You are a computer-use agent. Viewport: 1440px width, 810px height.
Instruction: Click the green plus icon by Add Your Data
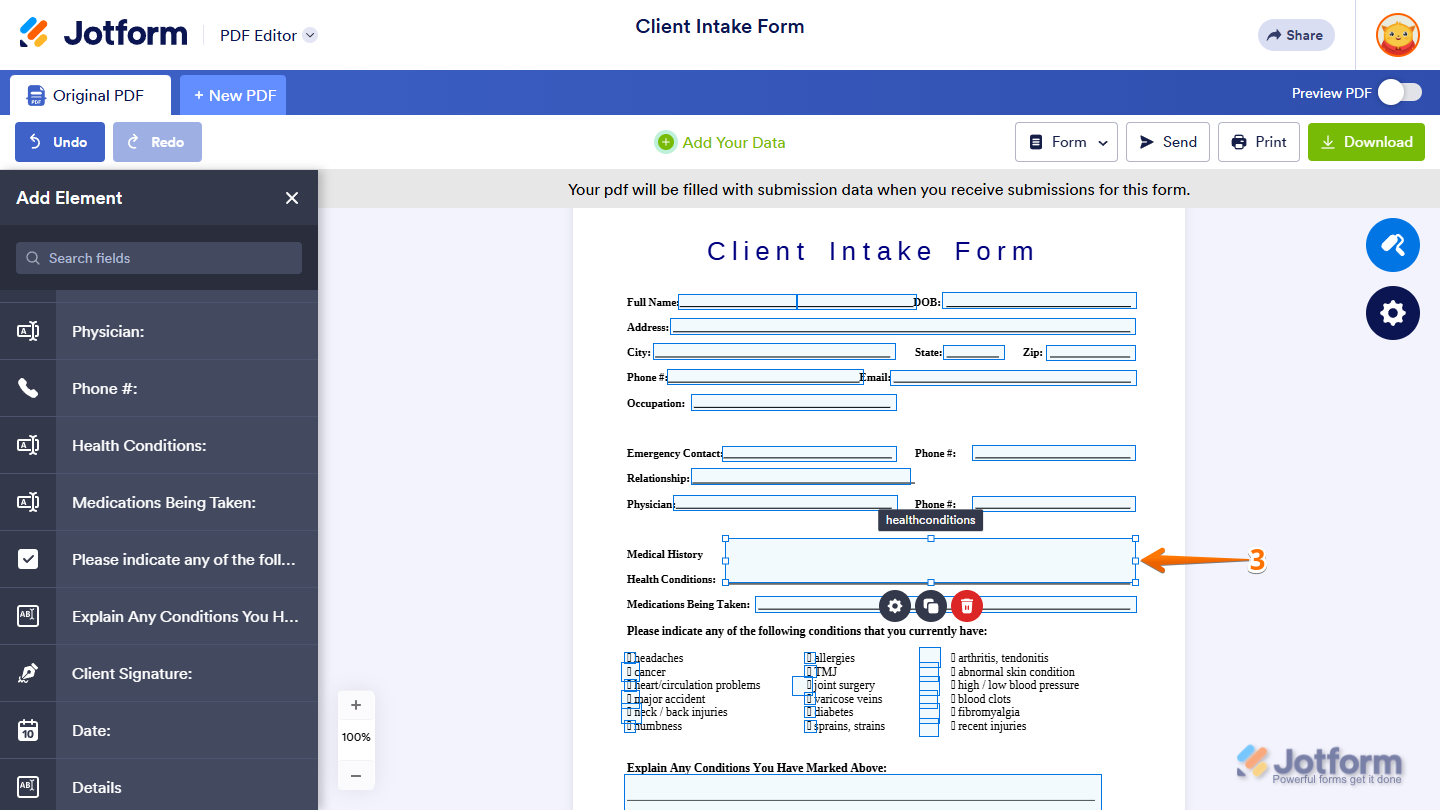[665, 142]
